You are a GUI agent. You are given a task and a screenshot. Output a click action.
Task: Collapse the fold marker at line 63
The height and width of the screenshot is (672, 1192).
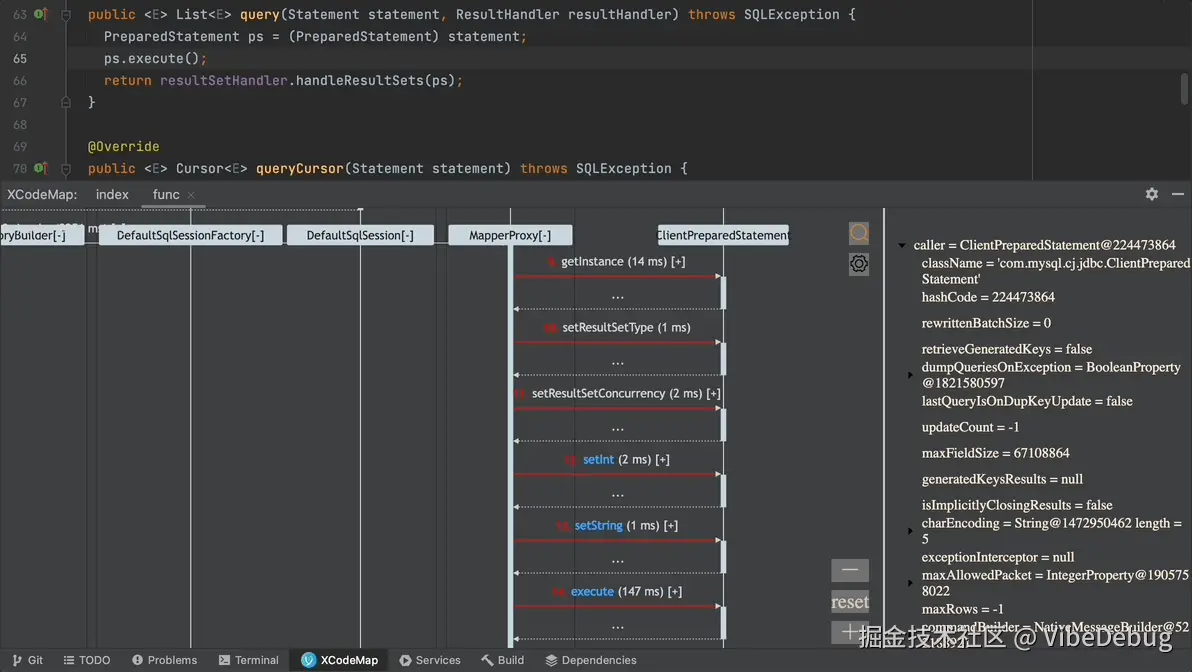tap(66, 14)
